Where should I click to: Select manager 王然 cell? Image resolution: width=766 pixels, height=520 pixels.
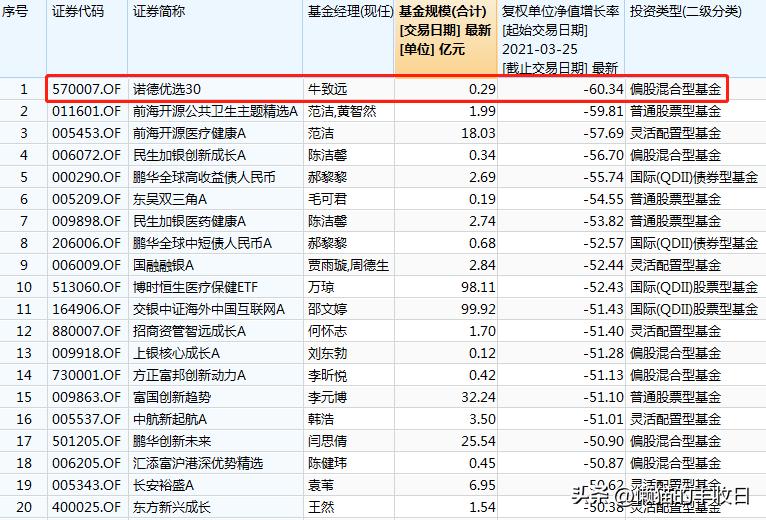pyautogui.click(x=321, y=507)
